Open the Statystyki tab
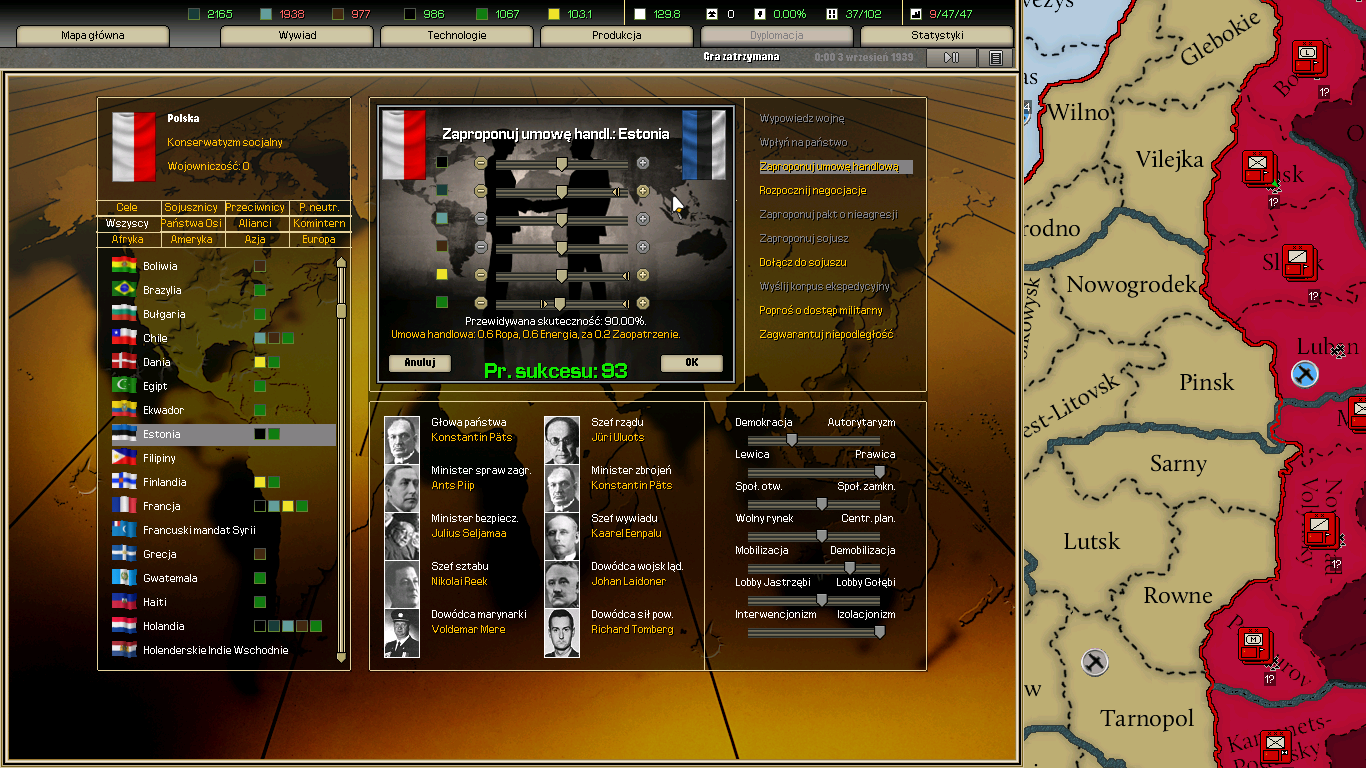Image resolution: width=1366 pixels, height=768 pixels. click(x=937, y=36)
